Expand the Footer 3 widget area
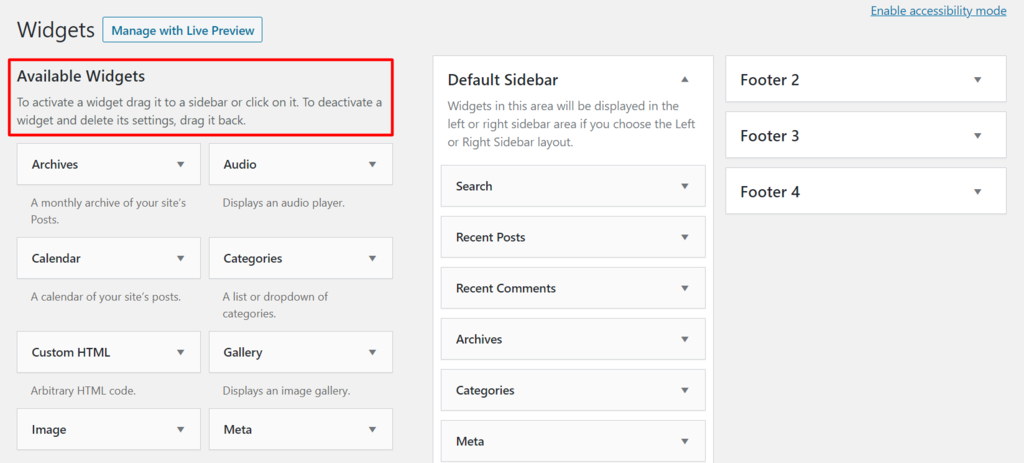This screenshot has width=1024, height=463. point(976,136)
